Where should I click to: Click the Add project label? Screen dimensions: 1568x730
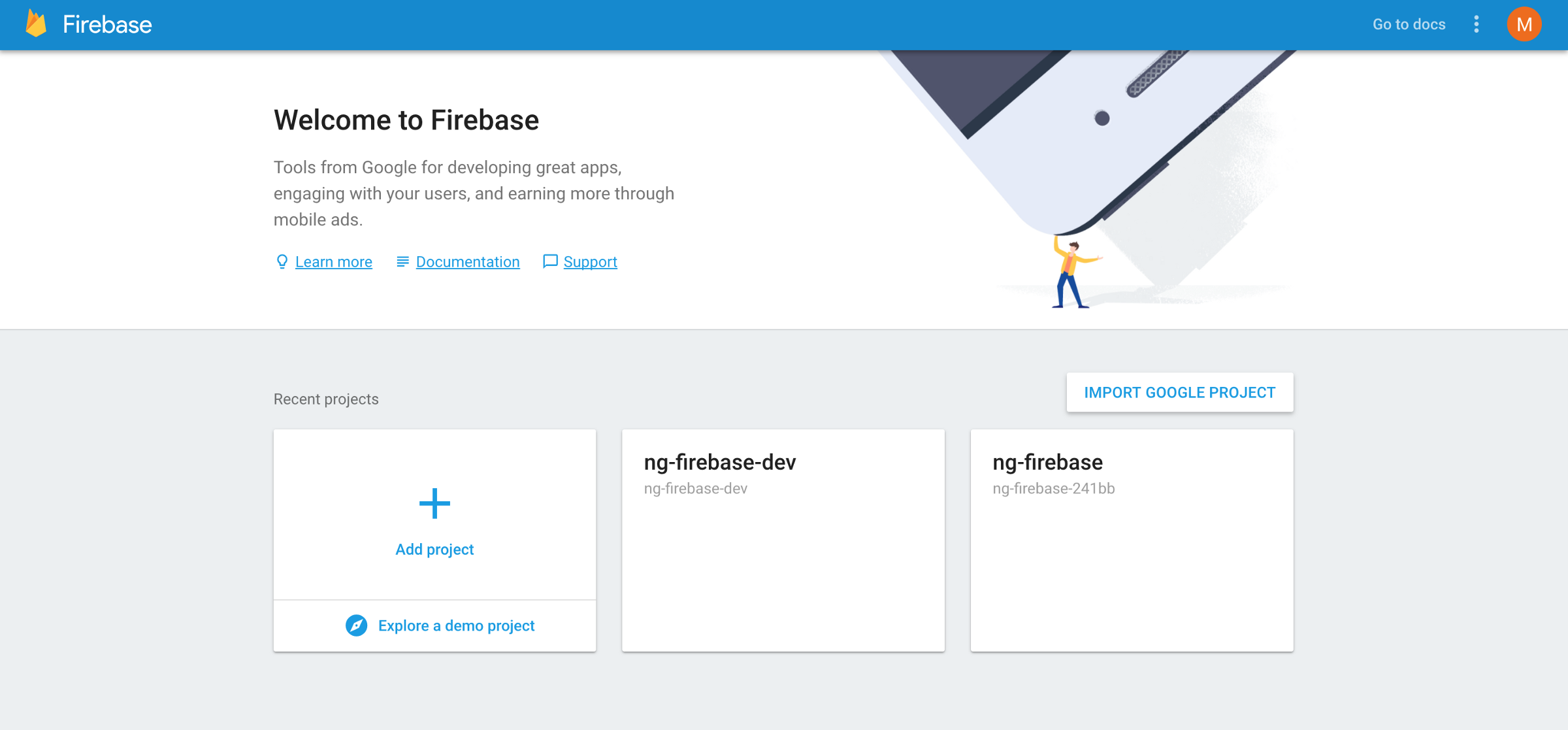point(434,550)
